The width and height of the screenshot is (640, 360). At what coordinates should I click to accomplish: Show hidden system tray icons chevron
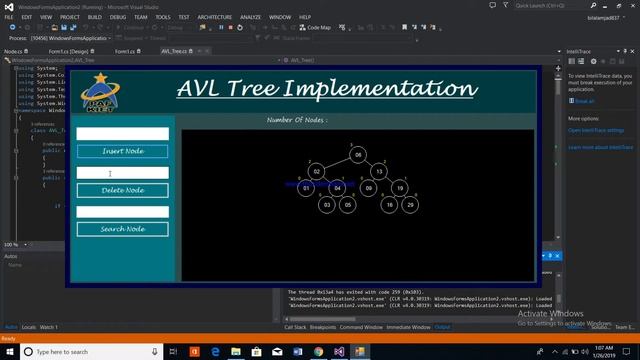click(554, 351)
